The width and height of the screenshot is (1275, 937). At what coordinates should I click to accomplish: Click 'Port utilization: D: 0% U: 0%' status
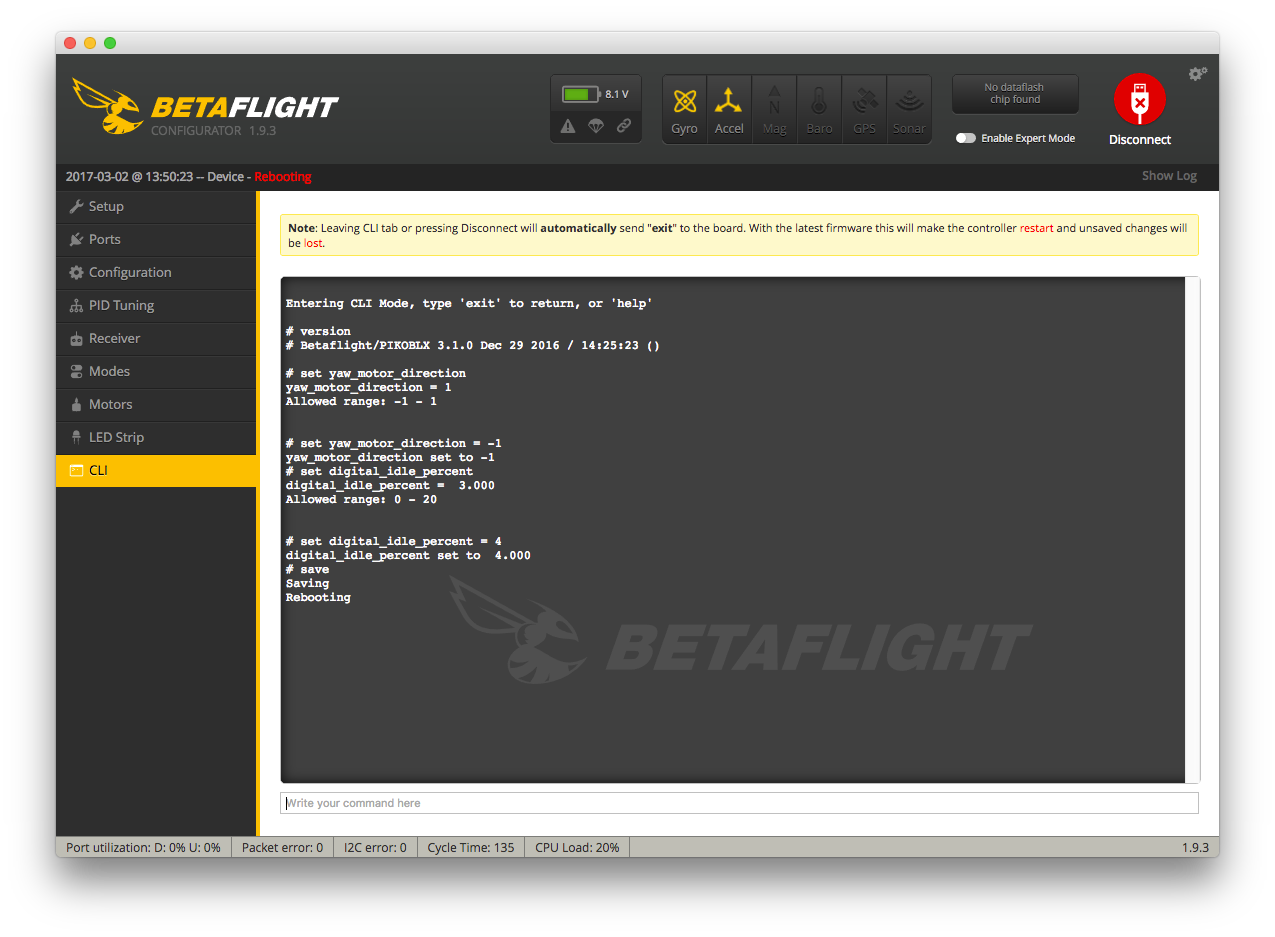click(x=144, y=847)
